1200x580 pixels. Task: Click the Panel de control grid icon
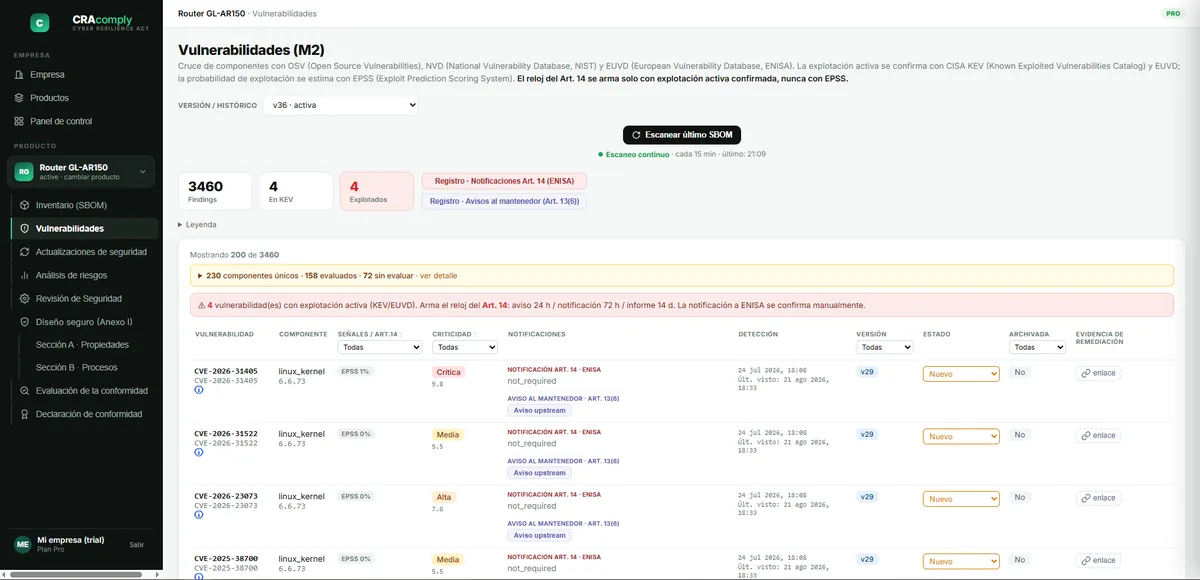pyautogui.click(x=19, y=121)
